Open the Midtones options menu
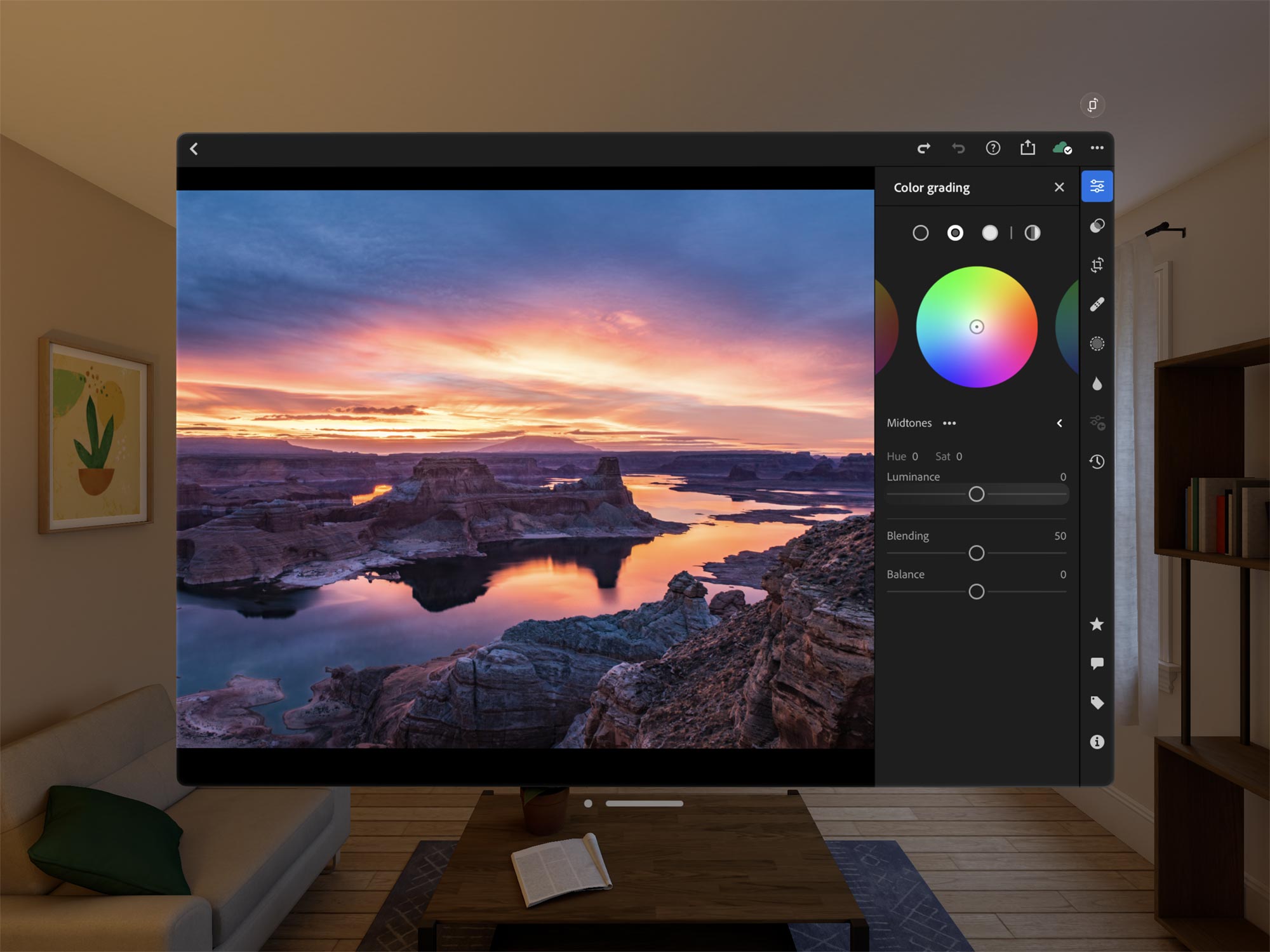 [949, 423]
